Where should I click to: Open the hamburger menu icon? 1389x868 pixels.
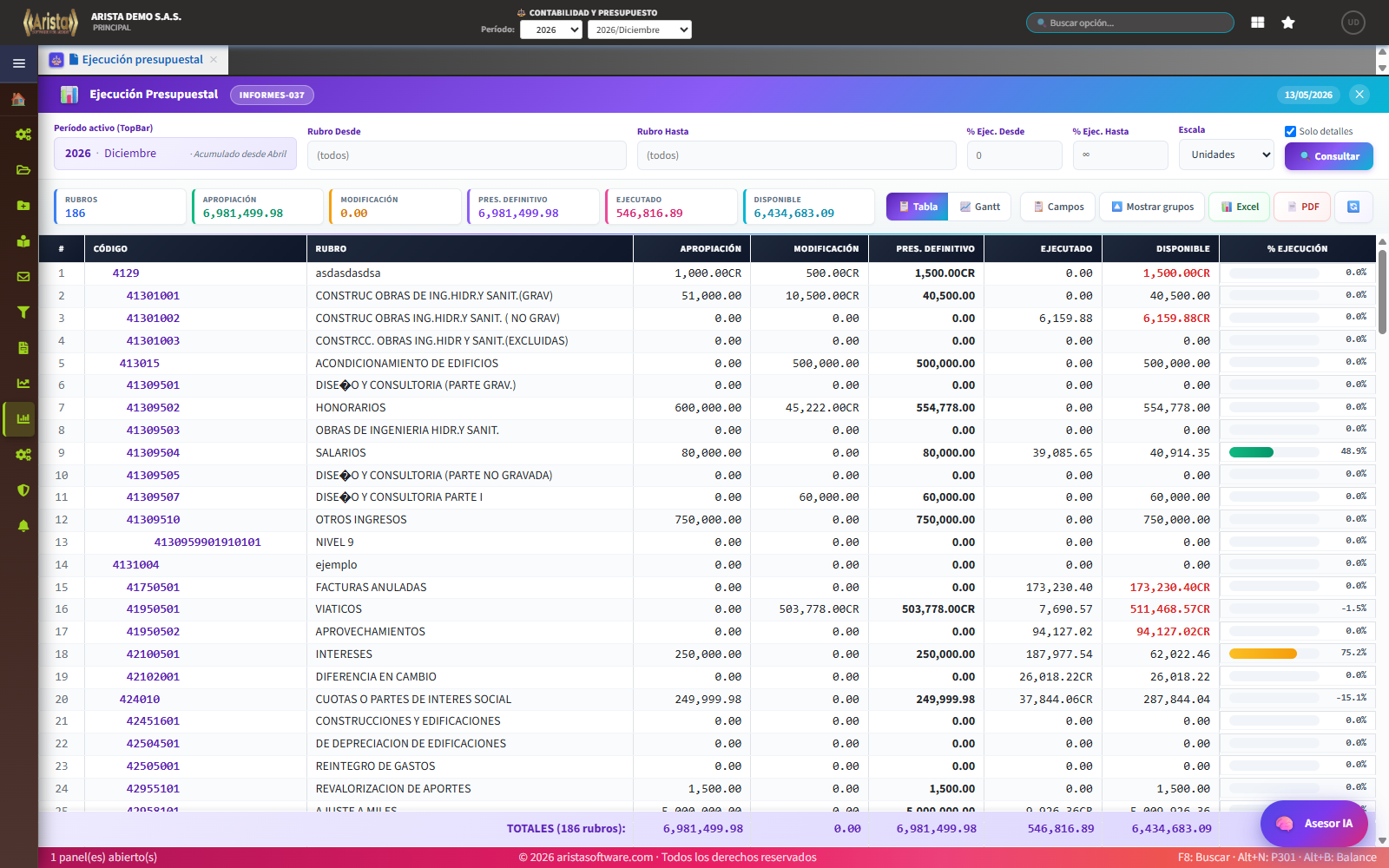(18, 63)
